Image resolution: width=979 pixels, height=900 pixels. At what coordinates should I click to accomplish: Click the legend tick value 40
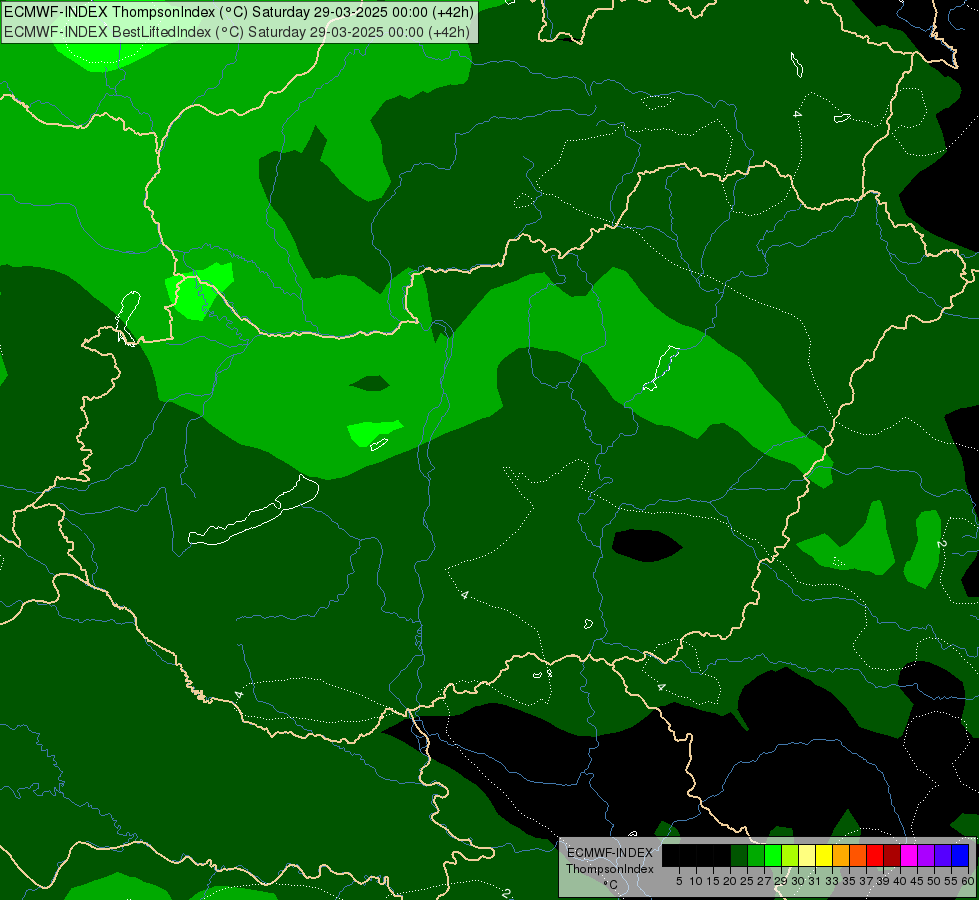pyautogui.click(x=900, y=881)
